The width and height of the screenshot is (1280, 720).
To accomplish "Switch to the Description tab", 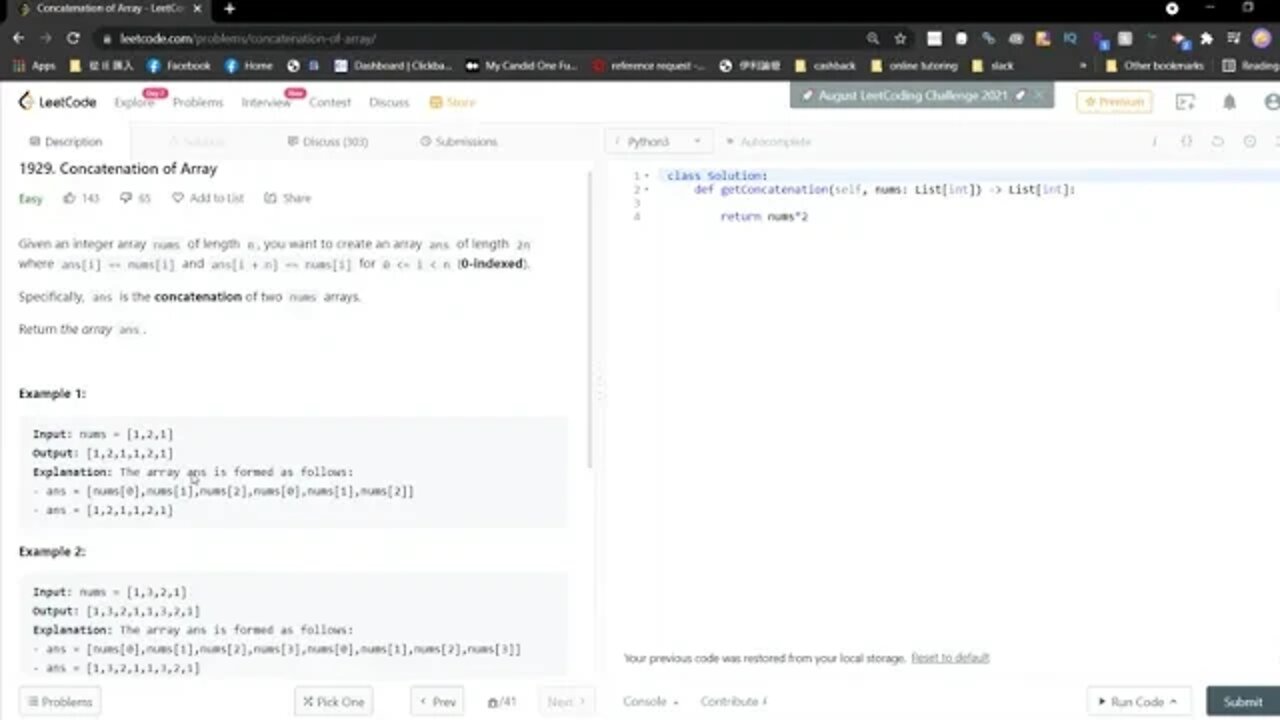I will point(65,142).
